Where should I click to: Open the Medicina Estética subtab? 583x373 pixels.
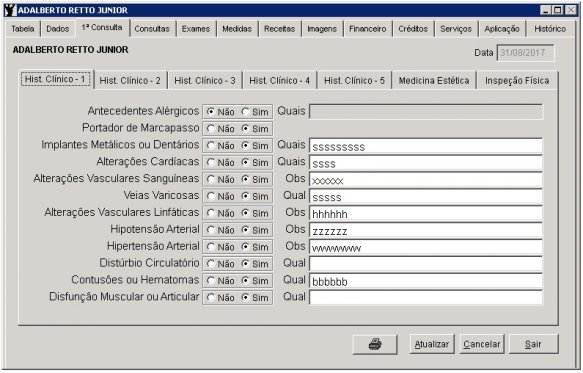[x=434, y=81]
